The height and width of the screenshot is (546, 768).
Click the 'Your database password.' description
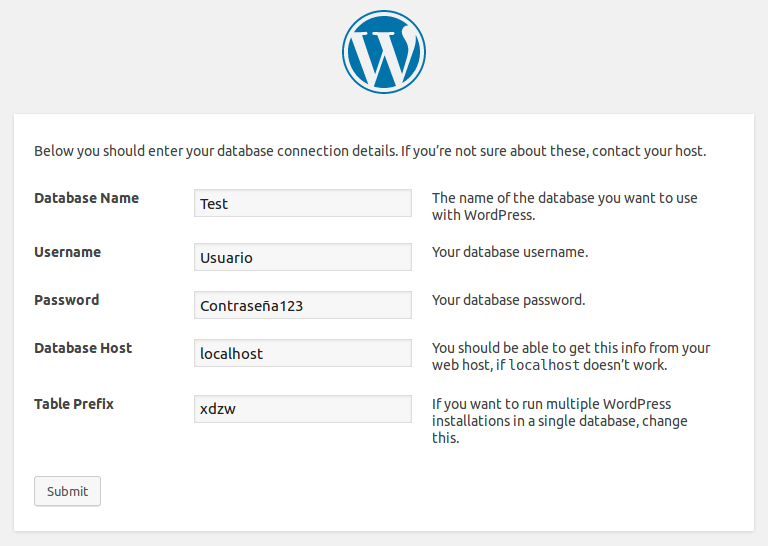[508, 300]
